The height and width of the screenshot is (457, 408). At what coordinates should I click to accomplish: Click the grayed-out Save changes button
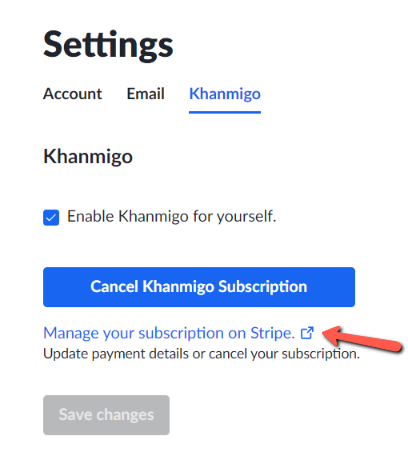(106, 415)
